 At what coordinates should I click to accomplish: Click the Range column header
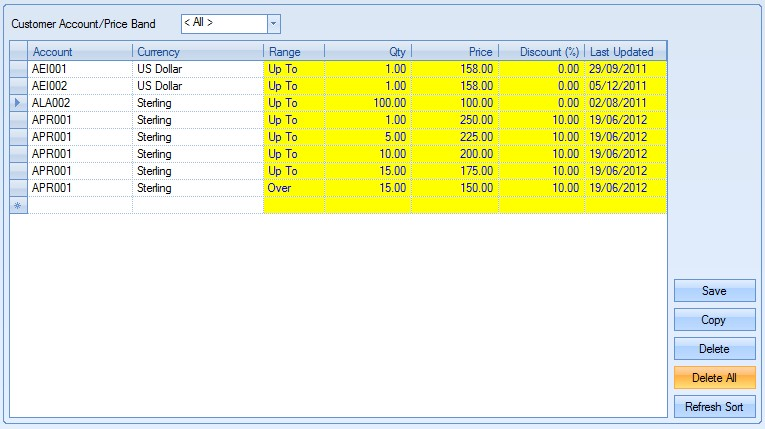tap(294, 52)
